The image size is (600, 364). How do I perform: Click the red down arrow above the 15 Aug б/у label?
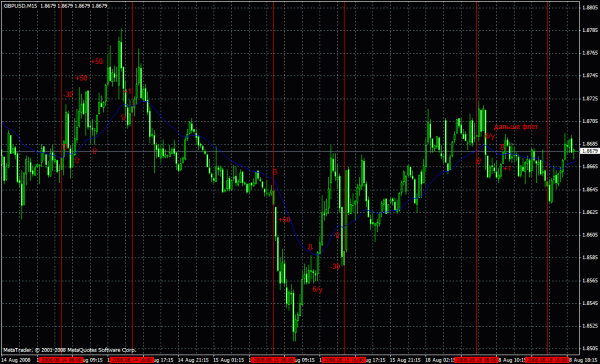pyautogui.click(x=310, y=246)
